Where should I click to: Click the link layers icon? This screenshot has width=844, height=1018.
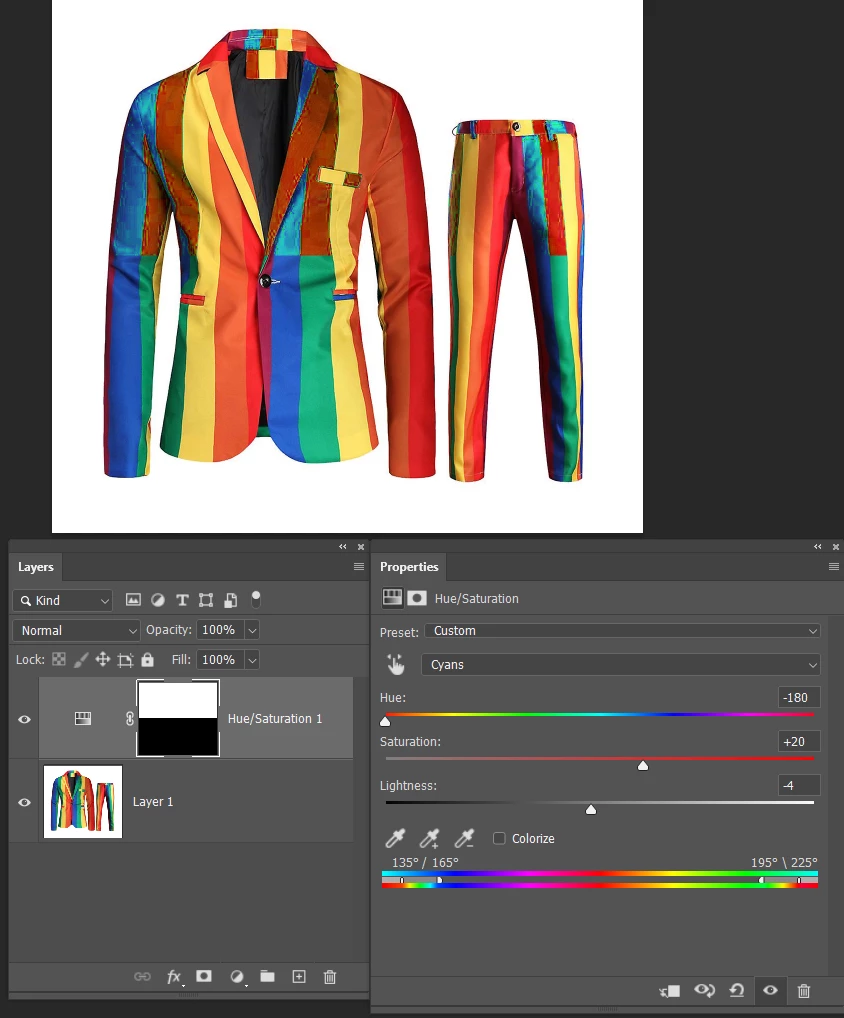click(x=142, y=976)
